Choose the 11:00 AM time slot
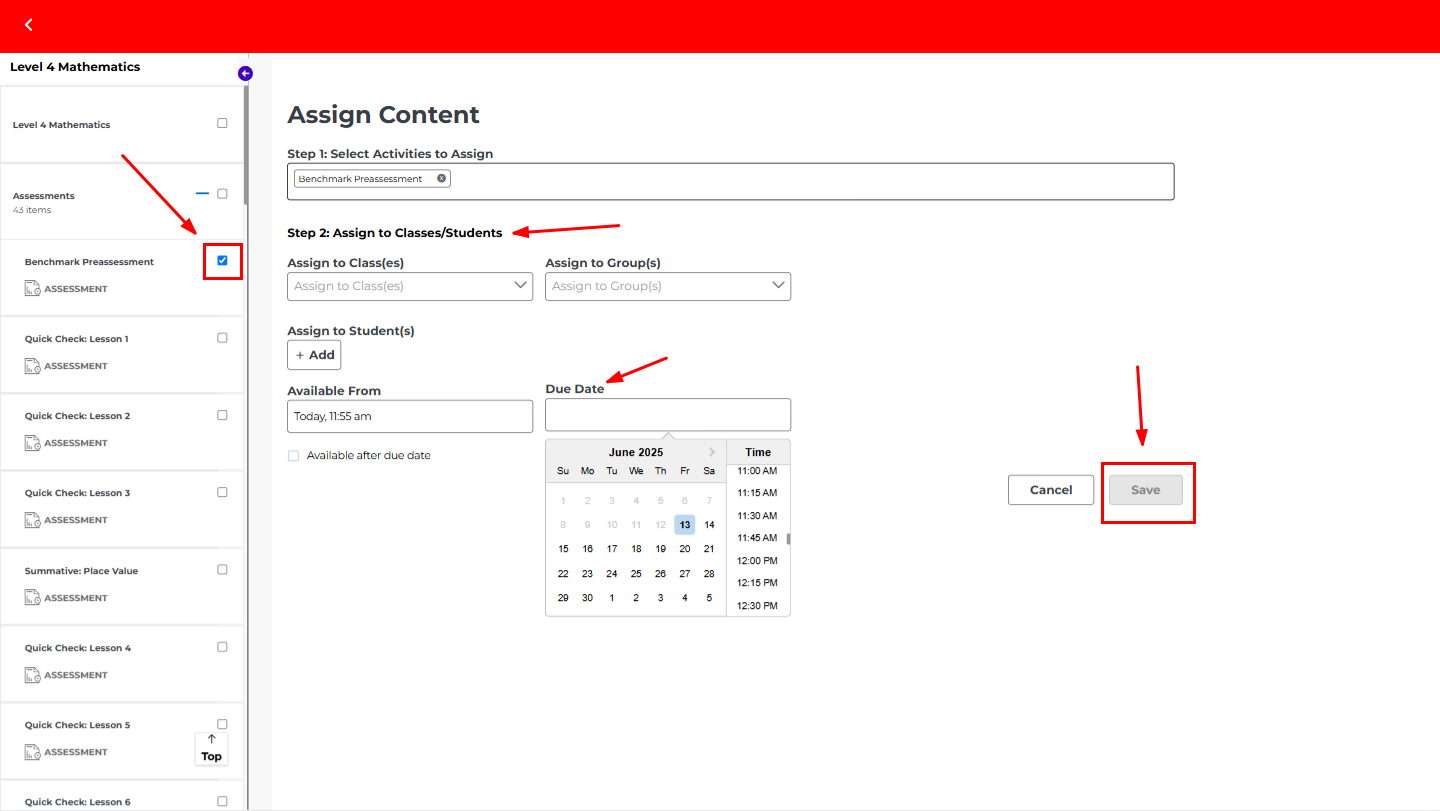Image resolution: width=1440 pixels, height=811 pixels. [757, 470]
